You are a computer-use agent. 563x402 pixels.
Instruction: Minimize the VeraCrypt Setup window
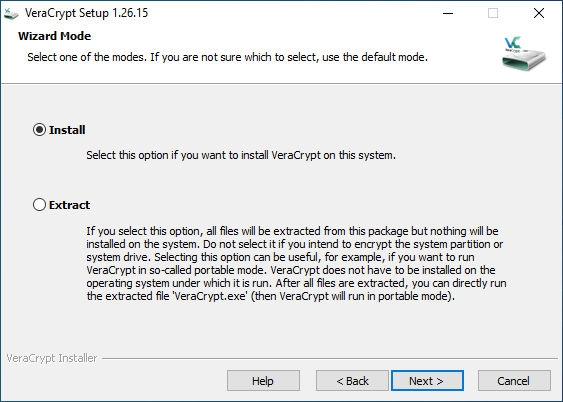(x=448, y=13)
